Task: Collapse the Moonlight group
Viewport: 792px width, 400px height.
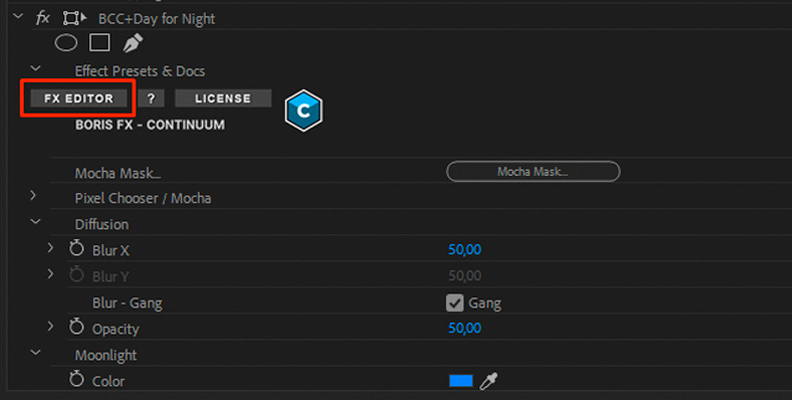Action: coord(35,353)
